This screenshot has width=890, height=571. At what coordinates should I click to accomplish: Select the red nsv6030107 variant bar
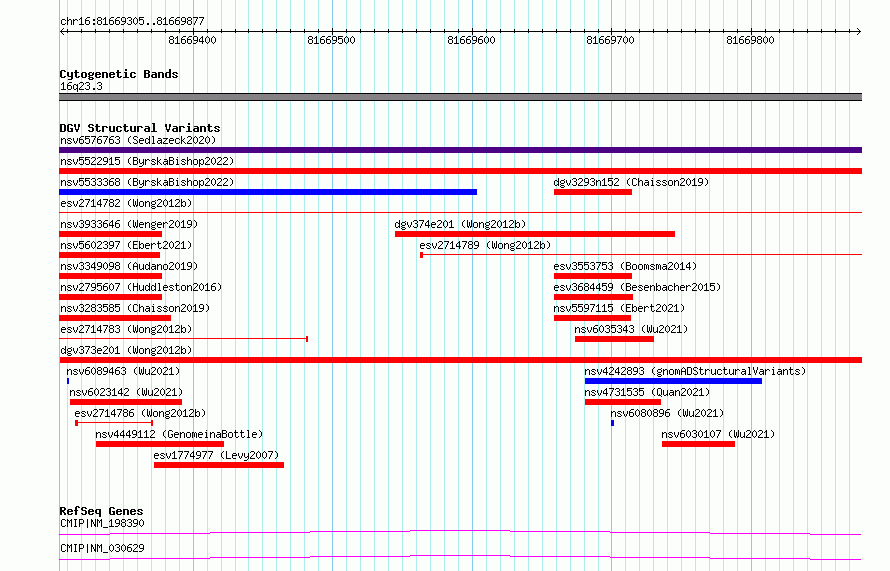[698, 444]
